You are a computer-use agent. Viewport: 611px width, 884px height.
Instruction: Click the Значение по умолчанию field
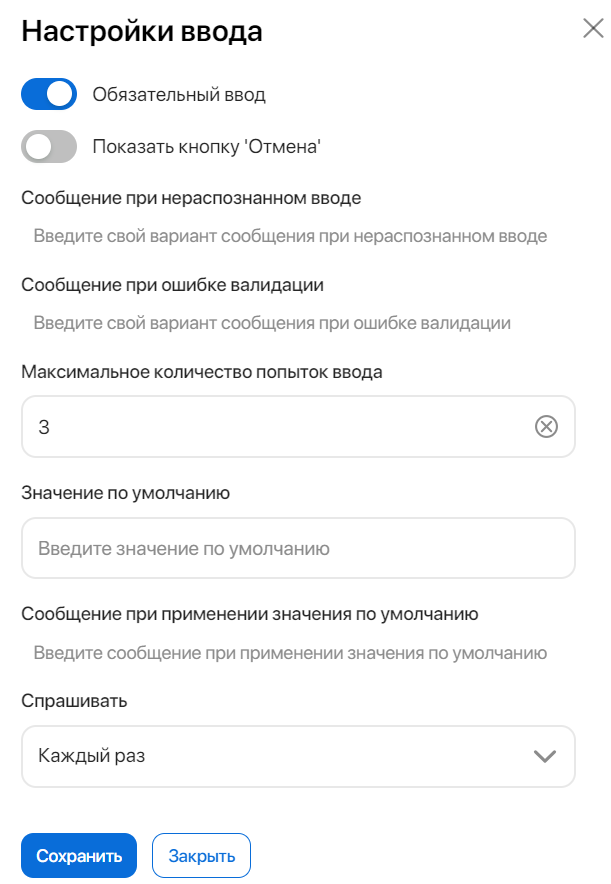298,548
